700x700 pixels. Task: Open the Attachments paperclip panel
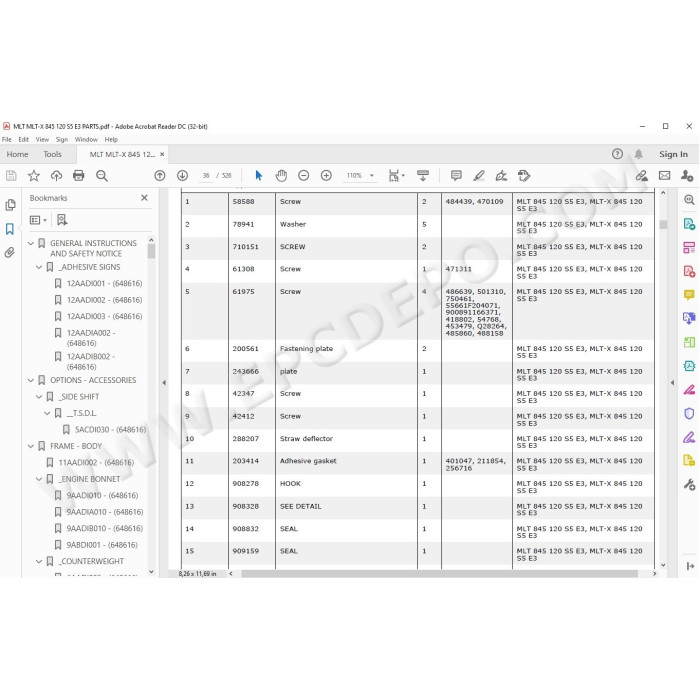[10, 253]
